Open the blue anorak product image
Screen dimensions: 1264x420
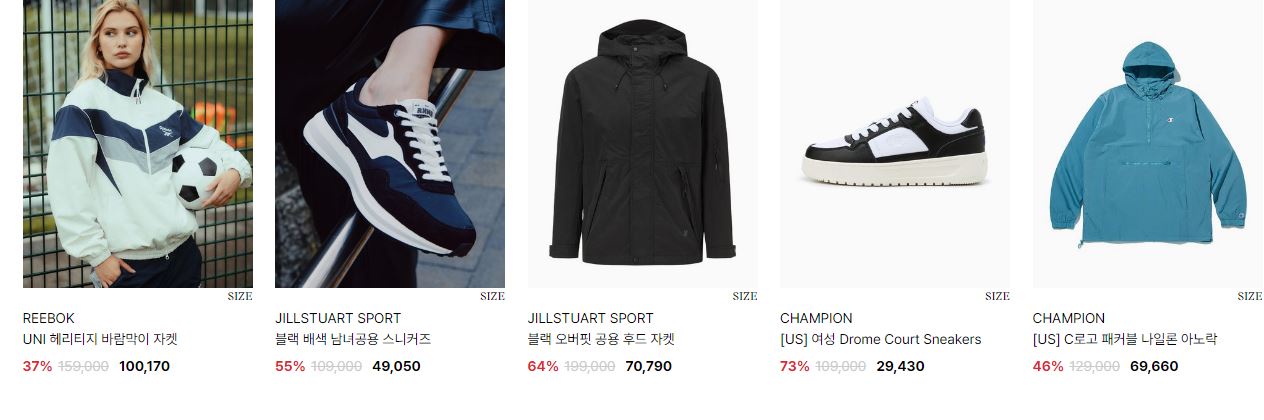1147,144
